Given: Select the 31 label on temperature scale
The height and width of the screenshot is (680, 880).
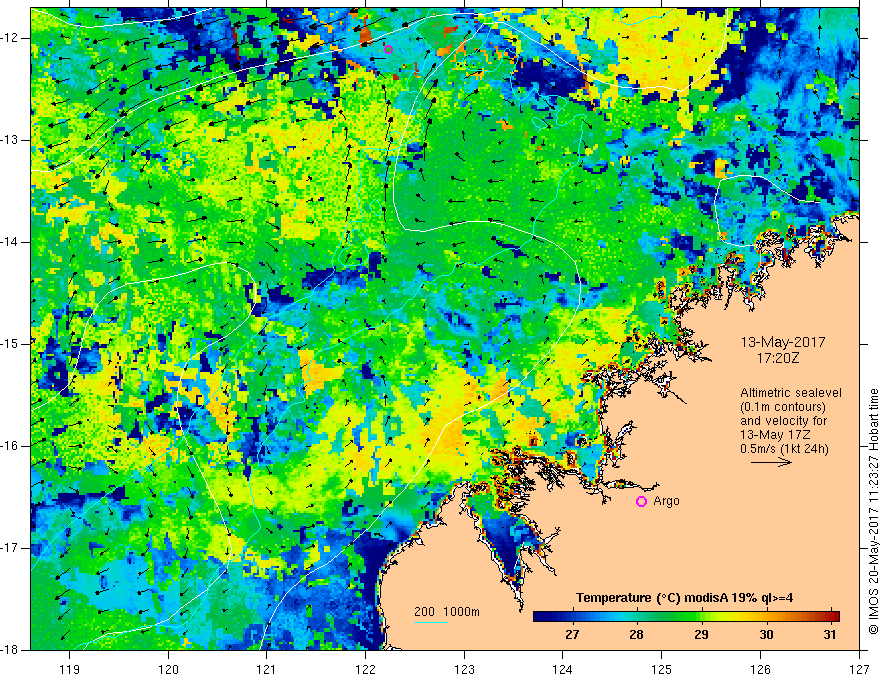Looking at the screenshot, I should (830, 635).
